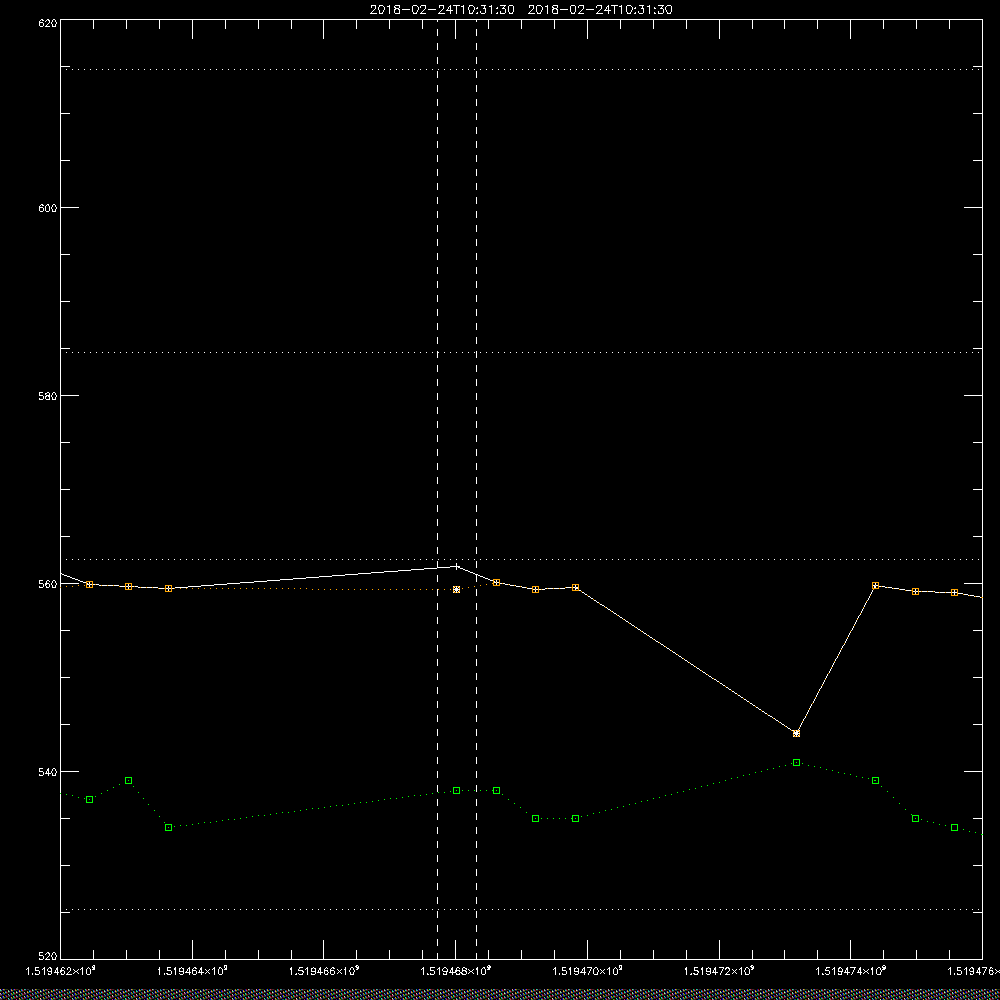Select the first orange marker after the dip recovery
This screenshot has height=1000, width=1000.
pyautogui.click(x=876, y=585)
